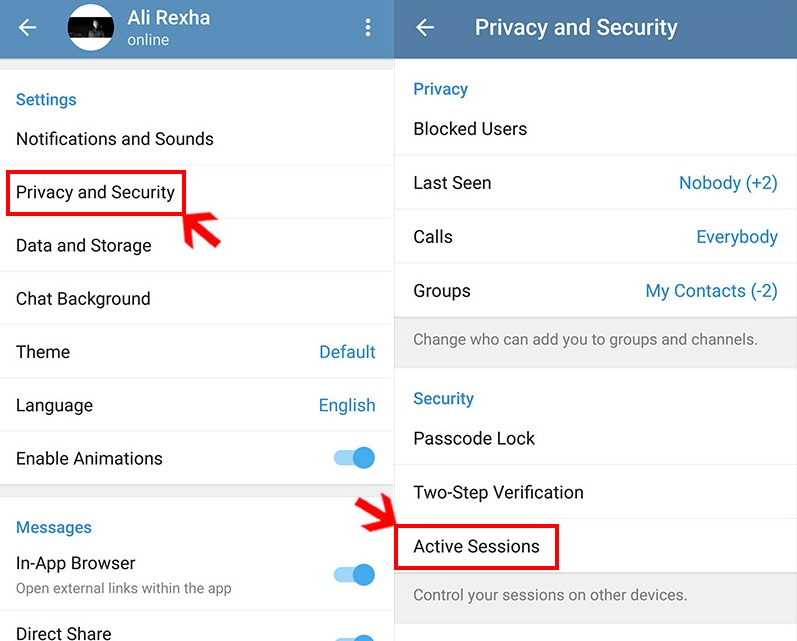Viewport: 797px width, 641px height.
Task: Open Two-Step Verification settings
Action: 596,492
